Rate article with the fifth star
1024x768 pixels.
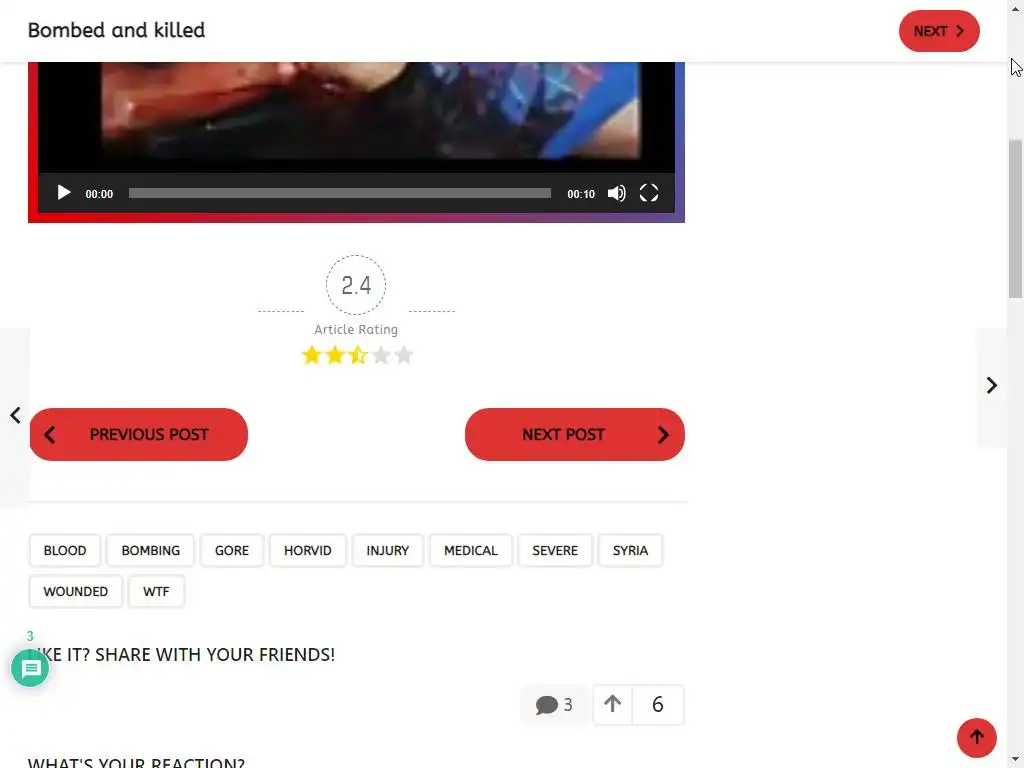404,355
